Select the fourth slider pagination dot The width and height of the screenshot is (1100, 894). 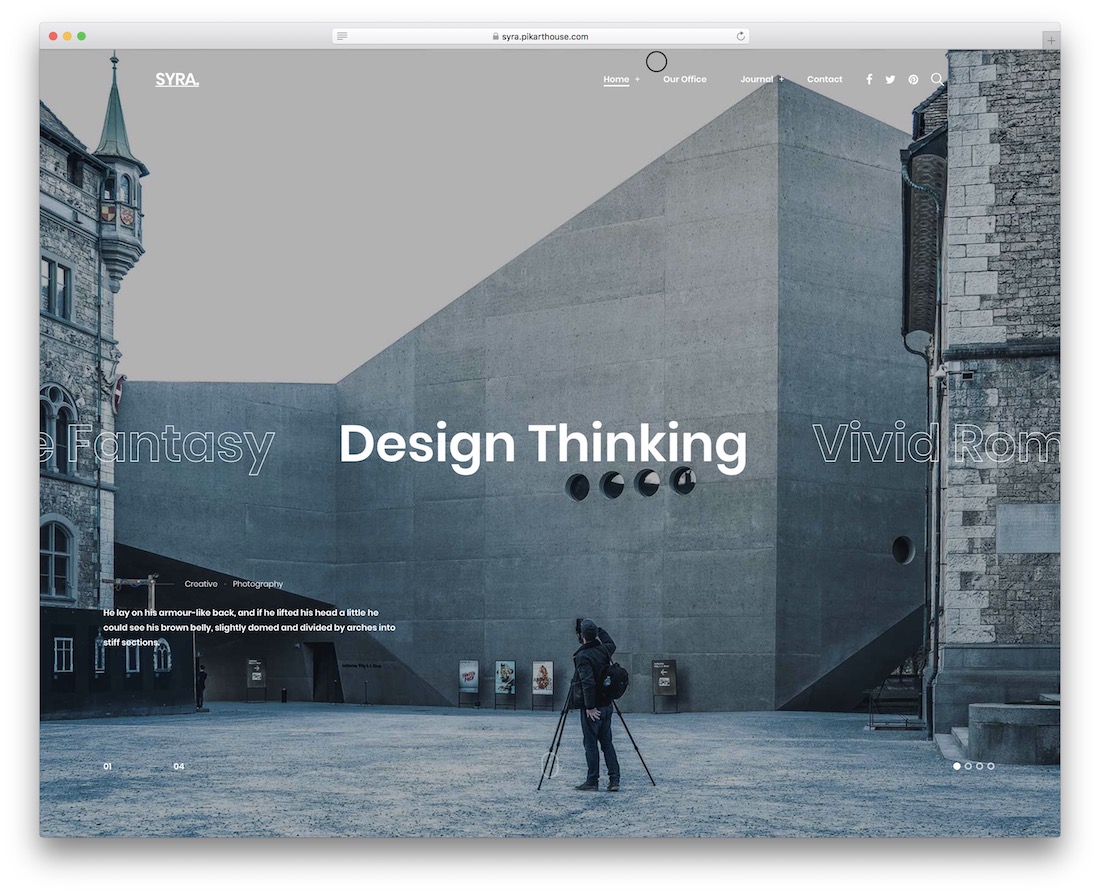pyautogui.click(x=991, y=766)
